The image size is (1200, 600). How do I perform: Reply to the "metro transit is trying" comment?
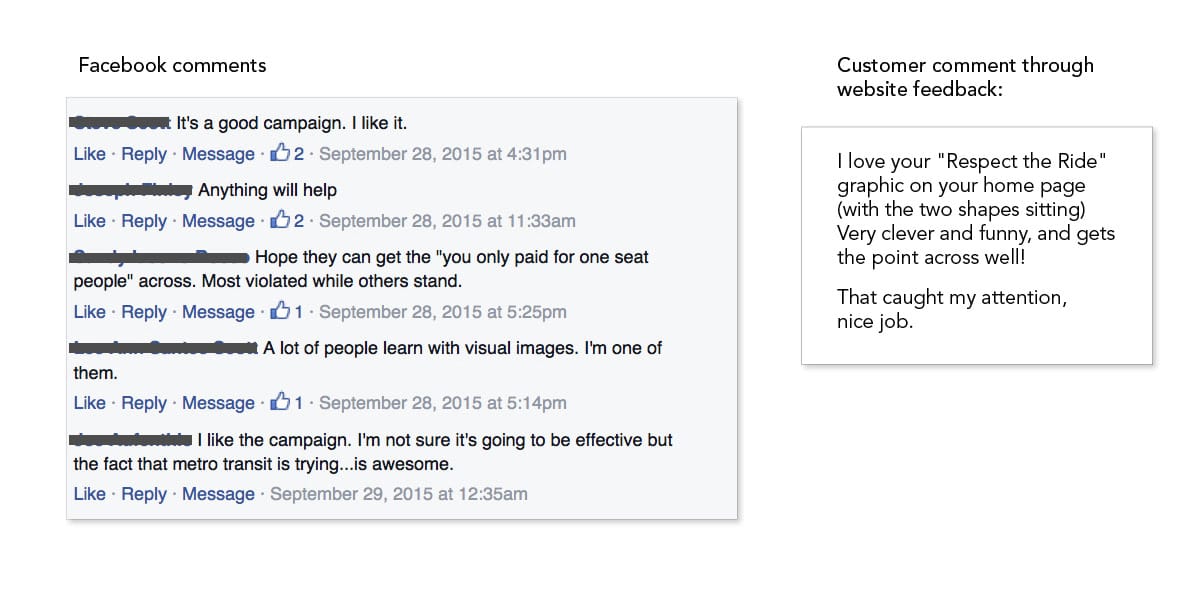click(x=144, y=494)
